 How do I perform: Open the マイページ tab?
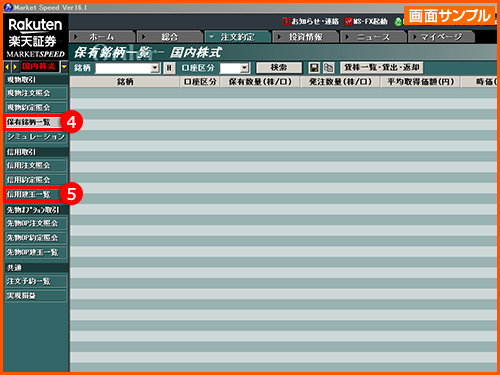pos(441,37)
